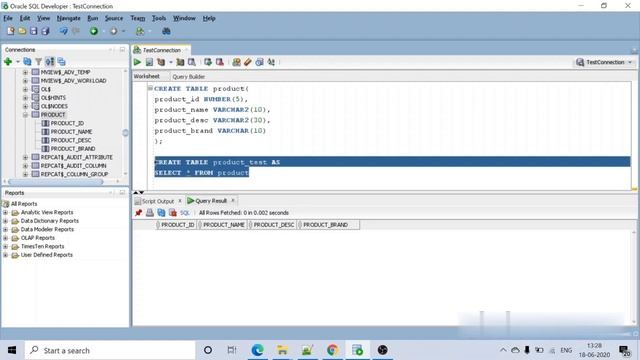Expand the OL$NODES table node

(x=25, y=106)
